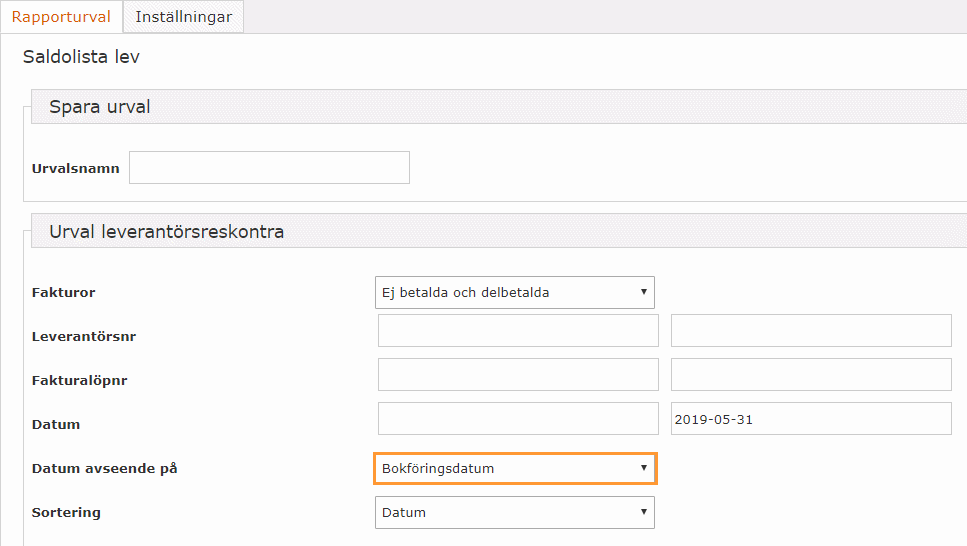Click the Fakturalöpnr label
Screen dimensions: 967x546
tap(80, 381)
